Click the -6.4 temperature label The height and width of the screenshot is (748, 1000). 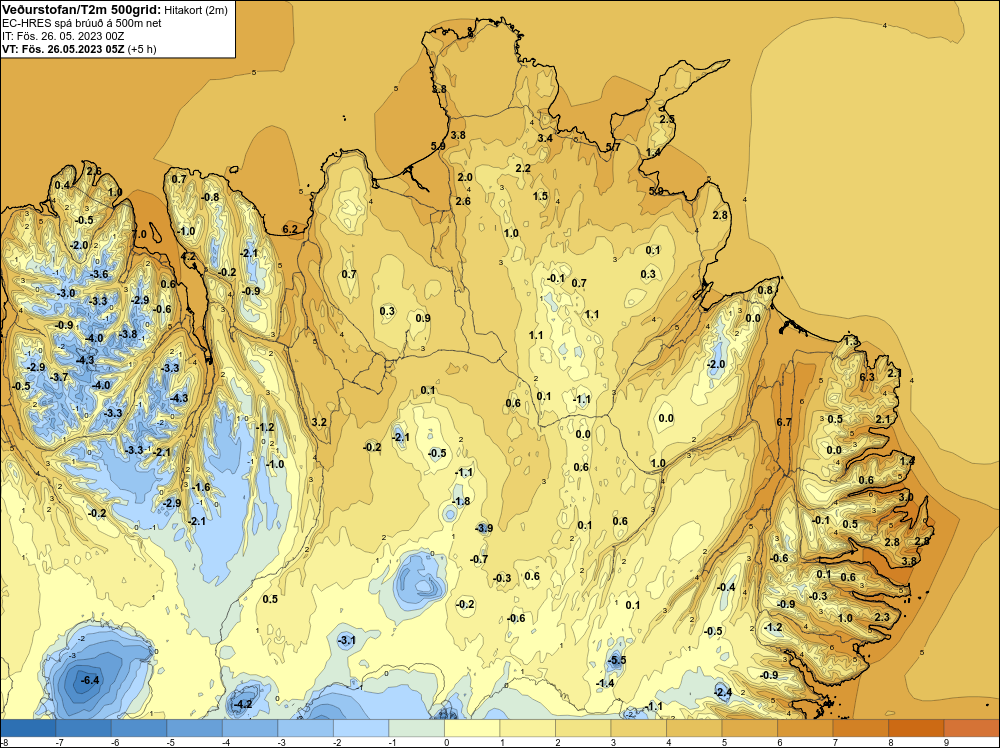tap(90, 680)
